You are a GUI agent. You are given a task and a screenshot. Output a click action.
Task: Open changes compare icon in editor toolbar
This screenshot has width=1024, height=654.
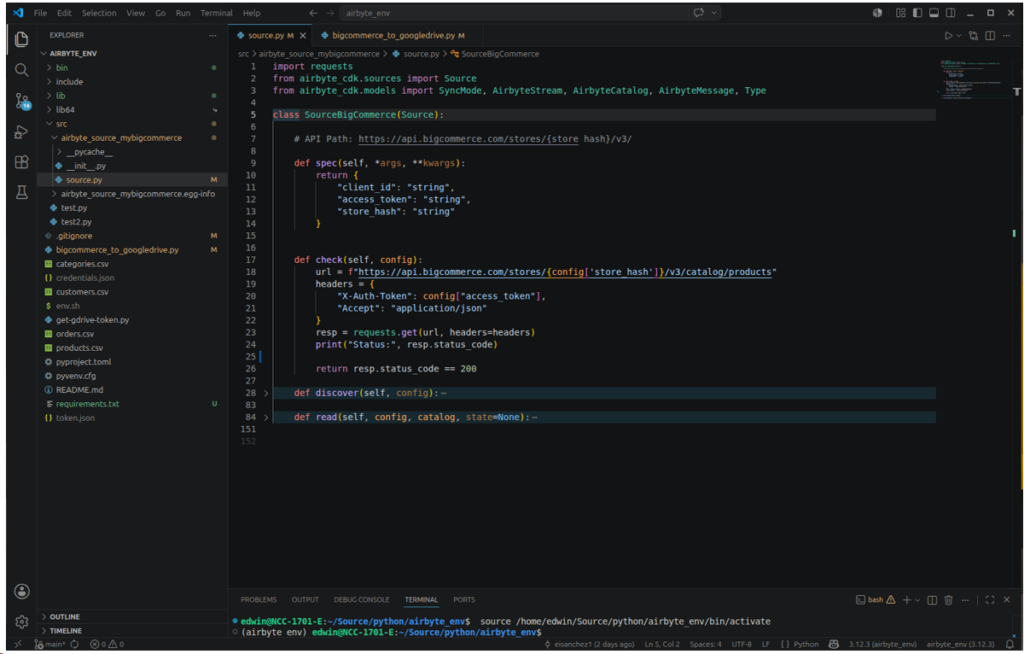(974, 36)
